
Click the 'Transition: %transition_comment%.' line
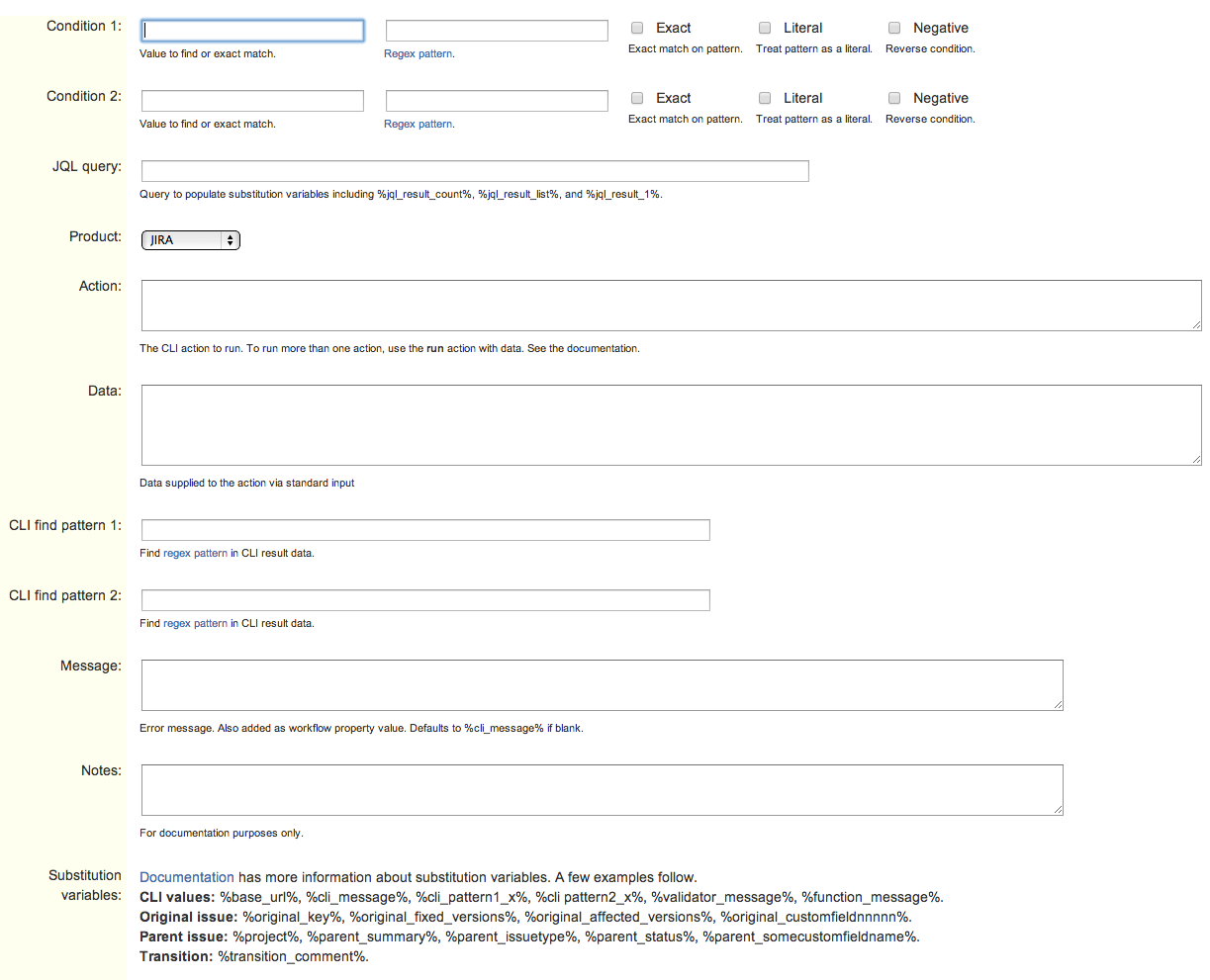click(x=254, y=957)
